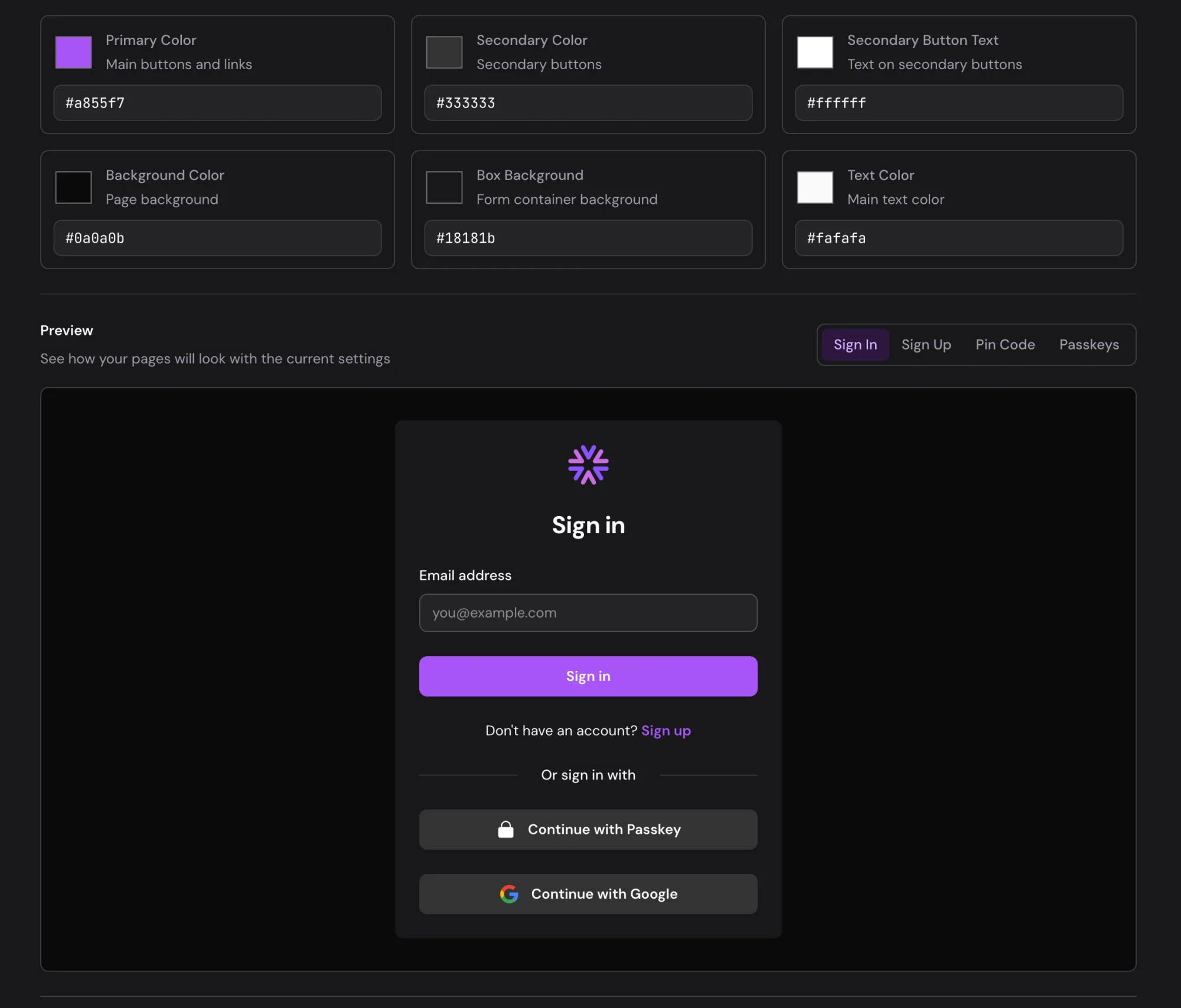The height and width of the screenshot is (1008, 1181).
Task: Click the 'Page background' description
Action: pos(162,200)
